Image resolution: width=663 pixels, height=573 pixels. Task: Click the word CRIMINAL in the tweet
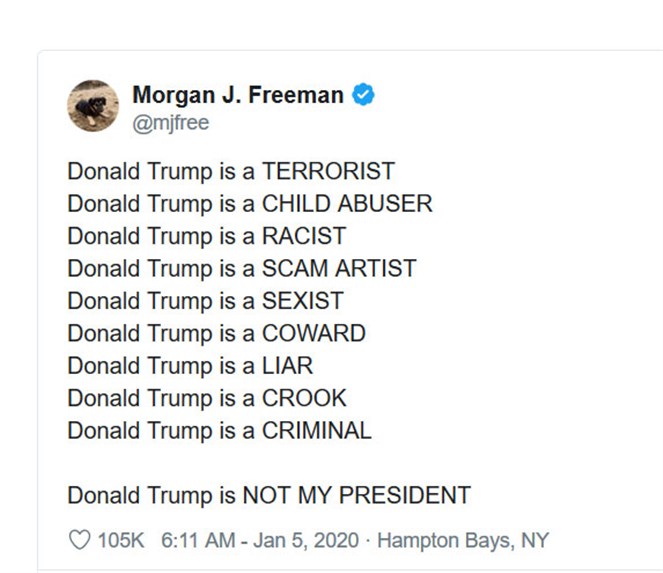point(316,430)
